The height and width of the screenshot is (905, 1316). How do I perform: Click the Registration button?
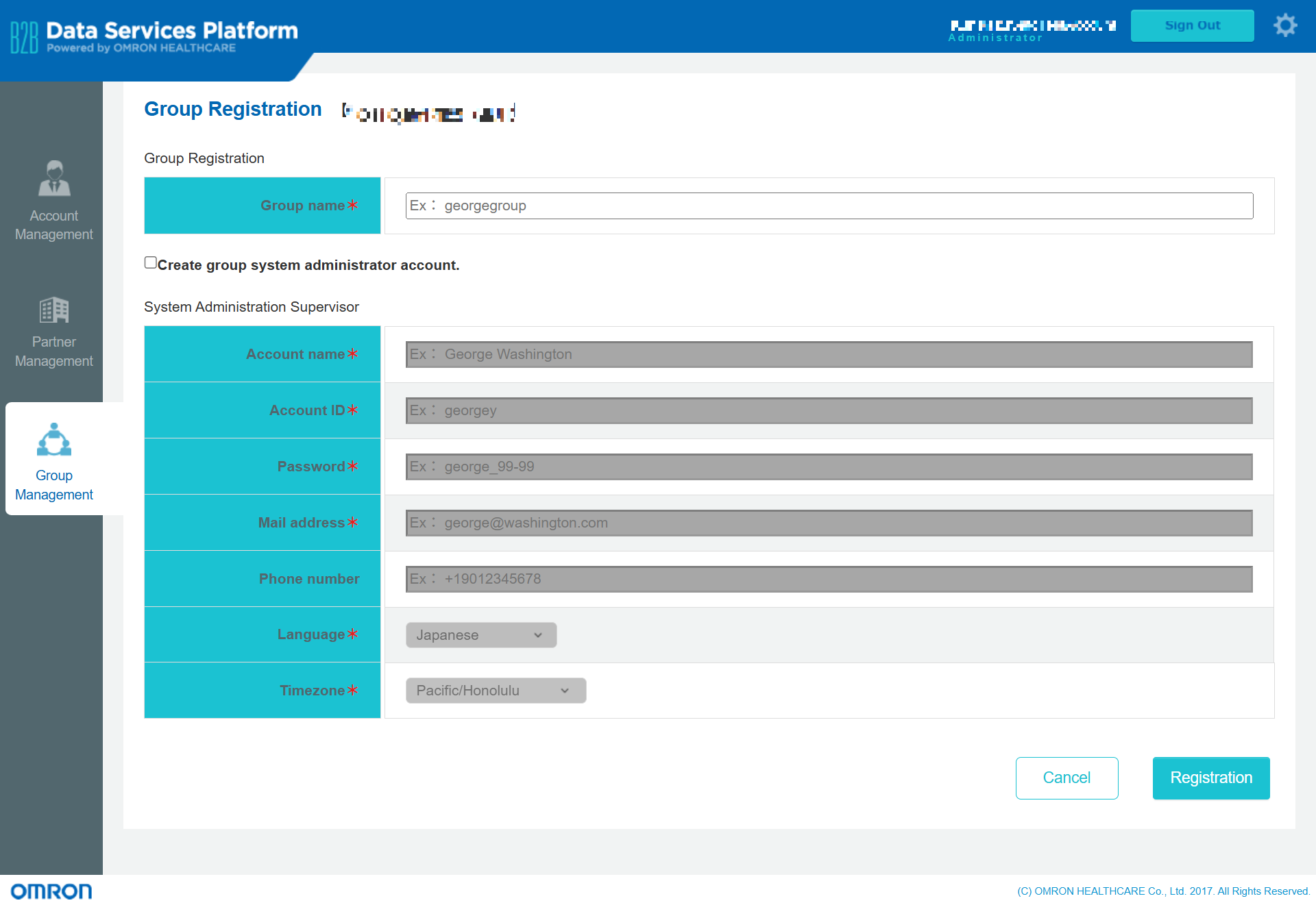[1210, 778]
